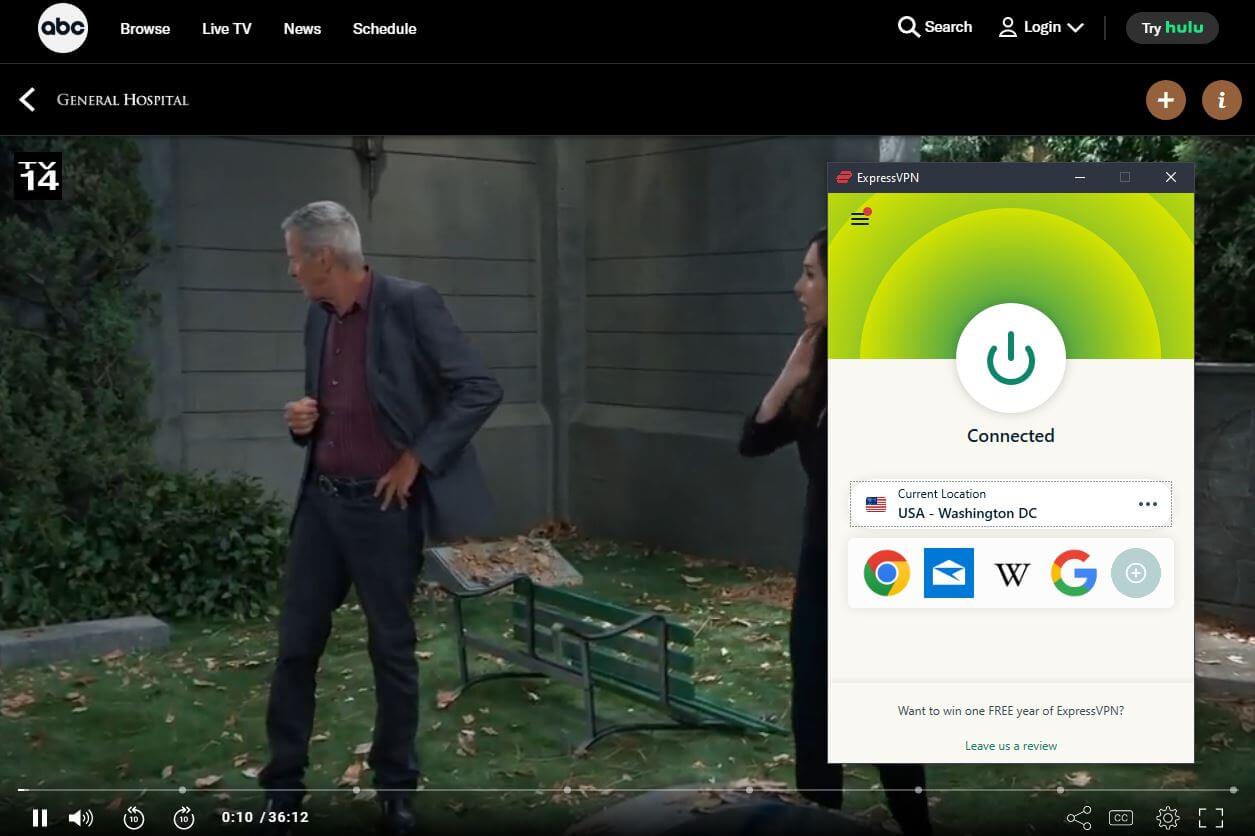View the Schedule page

click(x=384, y=29)
